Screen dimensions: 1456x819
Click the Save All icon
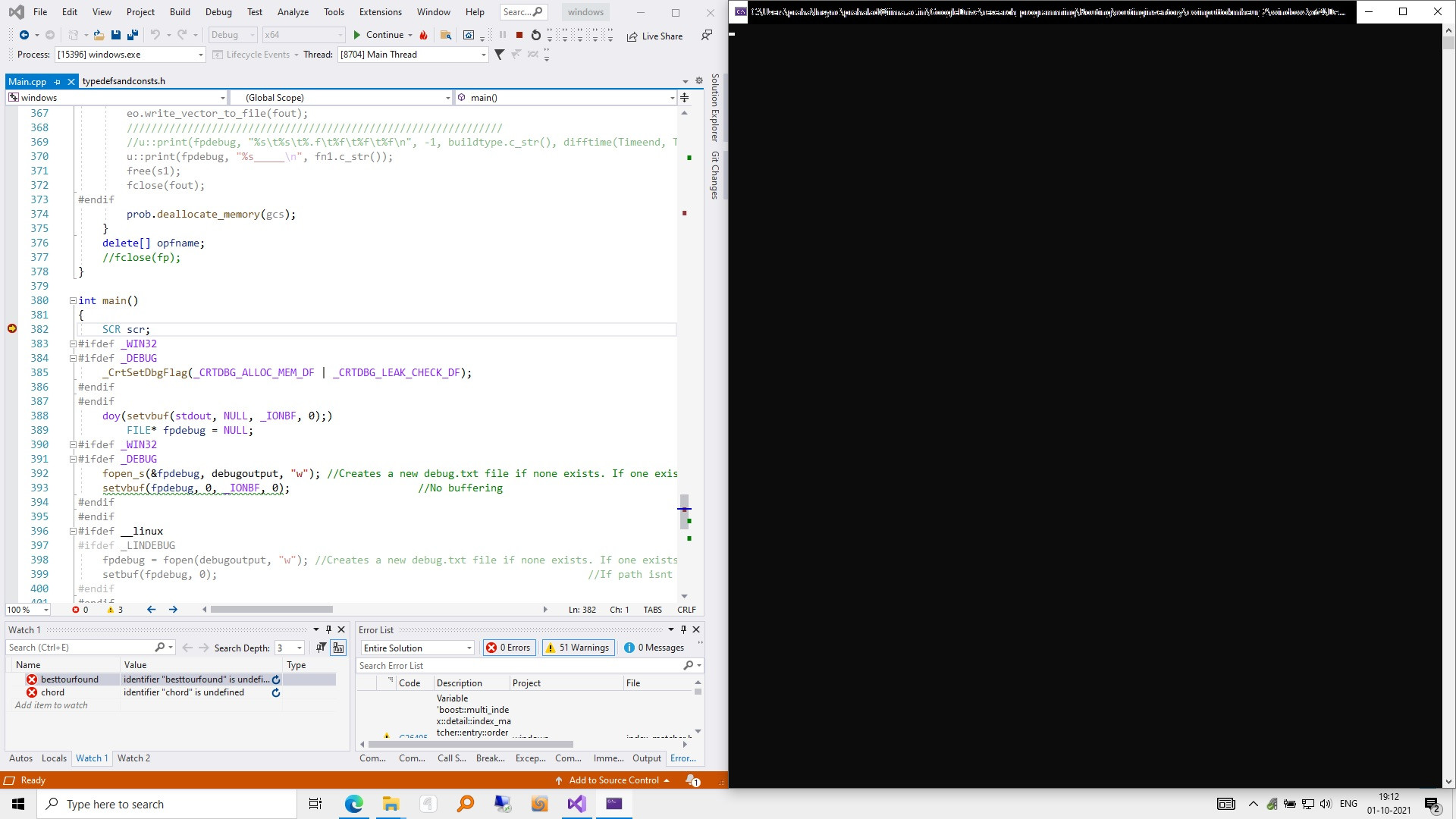tap(133, 35)
